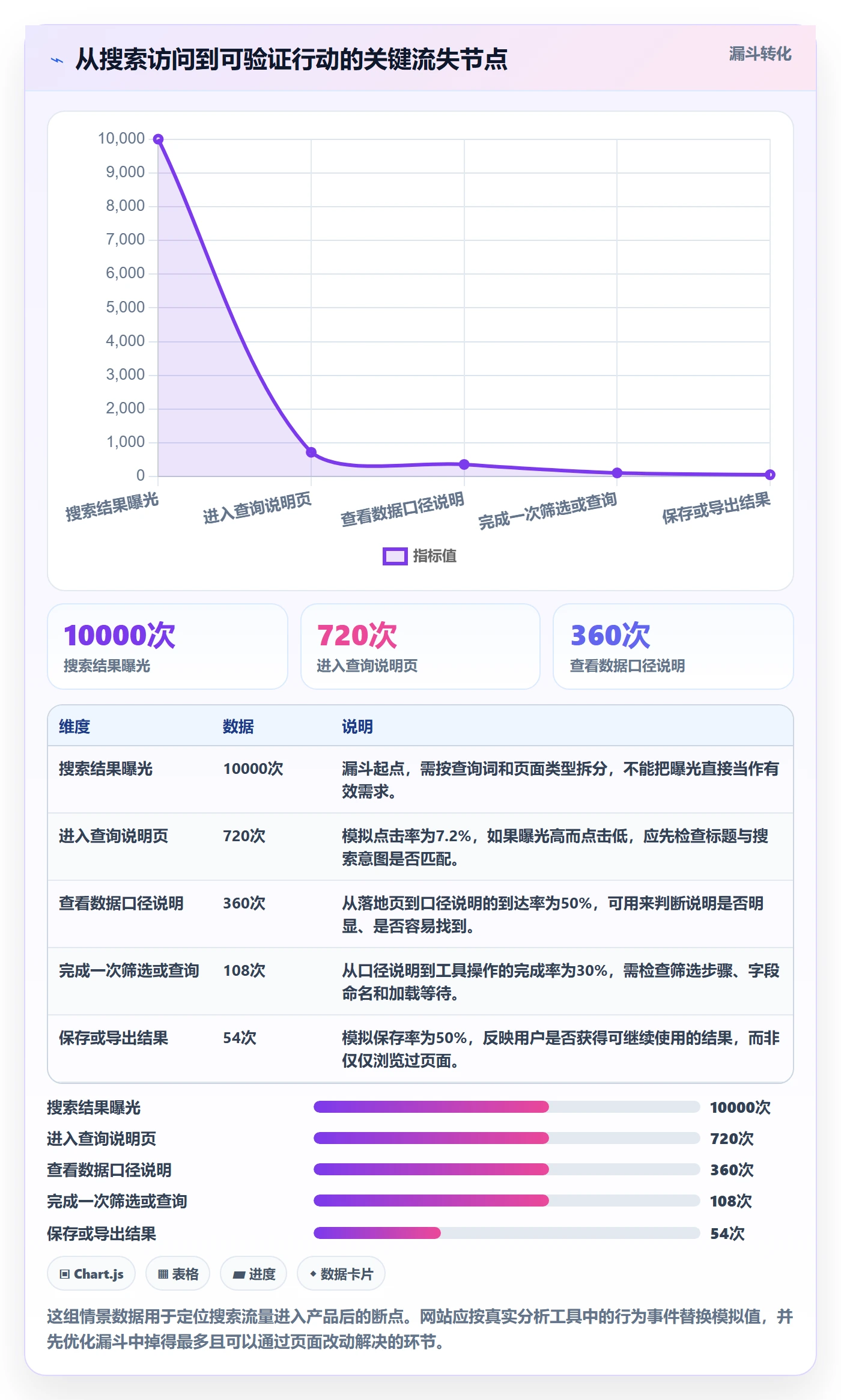Click the chart point for 完成一次筛选或查询
841x1400 pixels.
pyautogui.click(x=617, y=473)
